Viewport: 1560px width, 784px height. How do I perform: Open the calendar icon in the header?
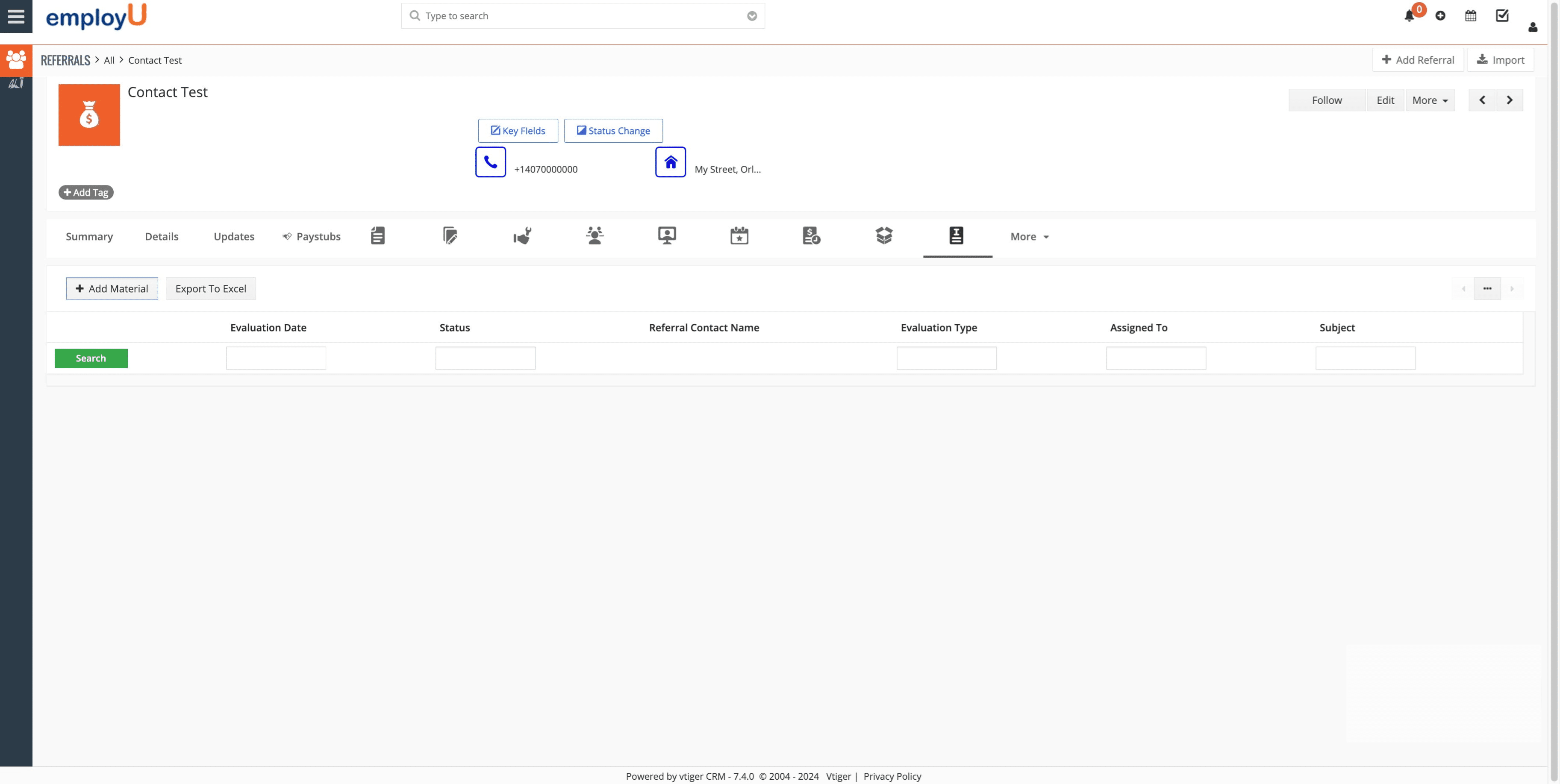pos(1470,16)
